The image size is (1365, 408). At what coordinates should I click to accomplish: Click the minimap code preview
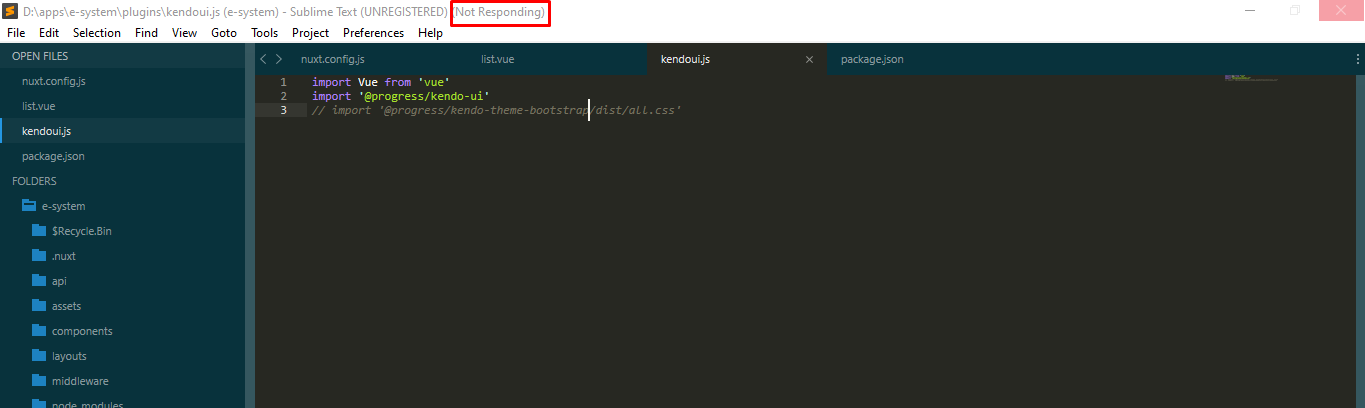[x=1250, y=78]
